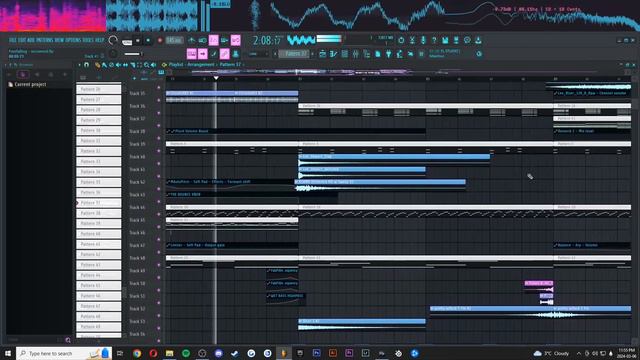This screenshot has height=360, width=640.
Task: Click the master pitch knob
Action: coord(113,54)
